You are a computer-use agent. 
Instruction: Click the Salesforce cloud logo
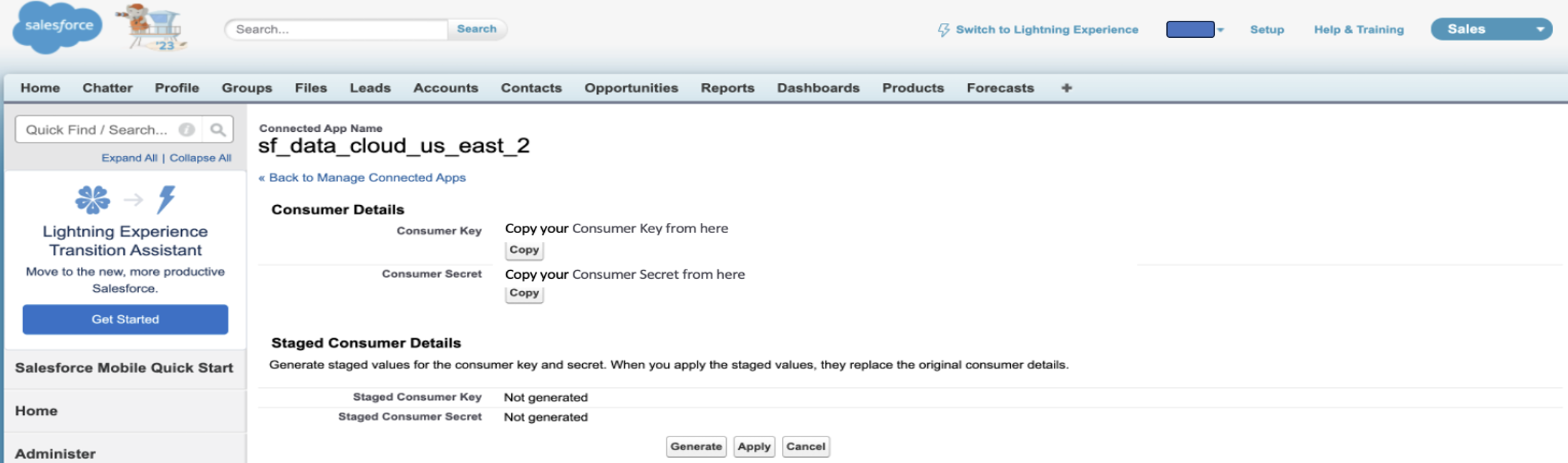tap(57, 27)
